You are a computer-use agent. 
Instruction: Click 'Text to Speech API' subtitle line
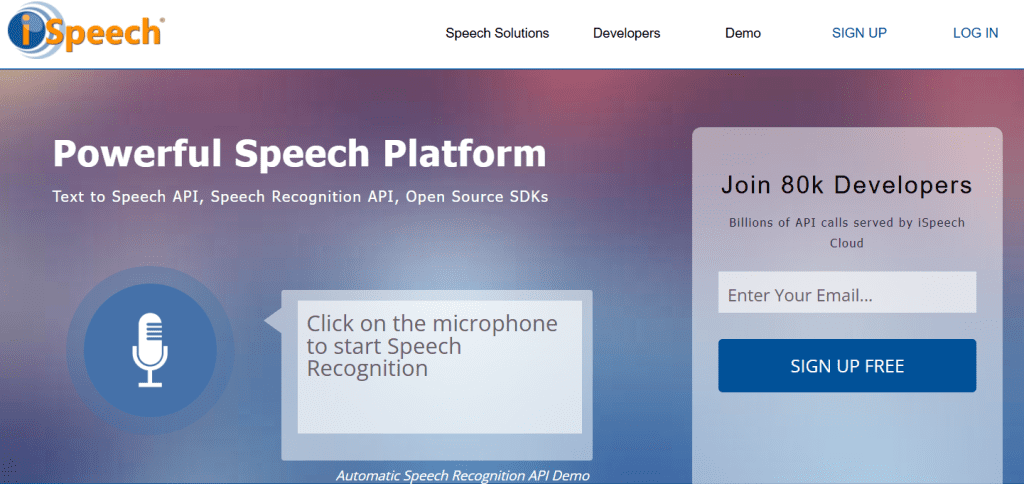(x=300, y=196)
